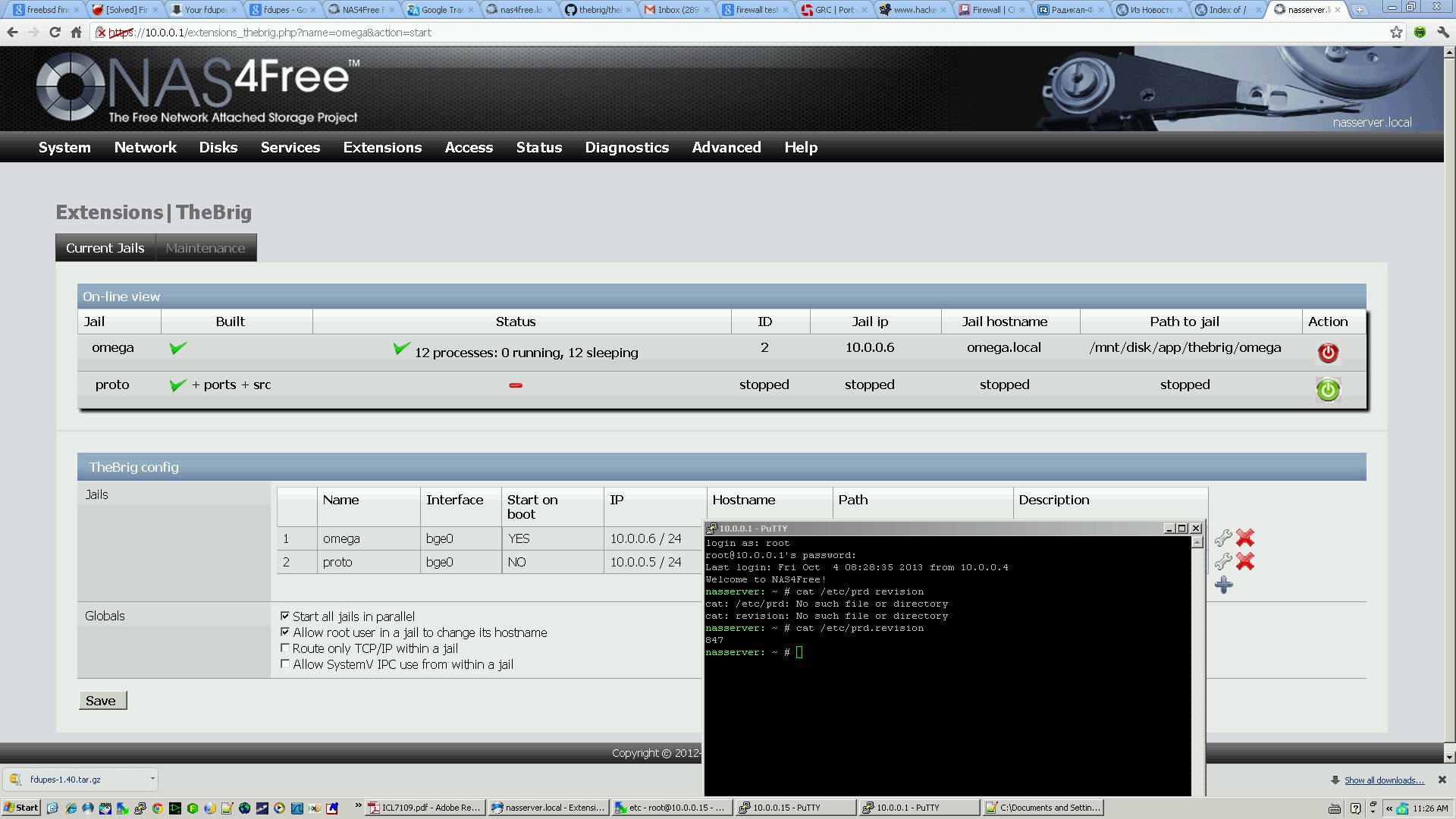Image resolution: width=1456 pixels, height=819 pixels.
Task: Stop the omega jail with red power icon
Action: 1328,353
